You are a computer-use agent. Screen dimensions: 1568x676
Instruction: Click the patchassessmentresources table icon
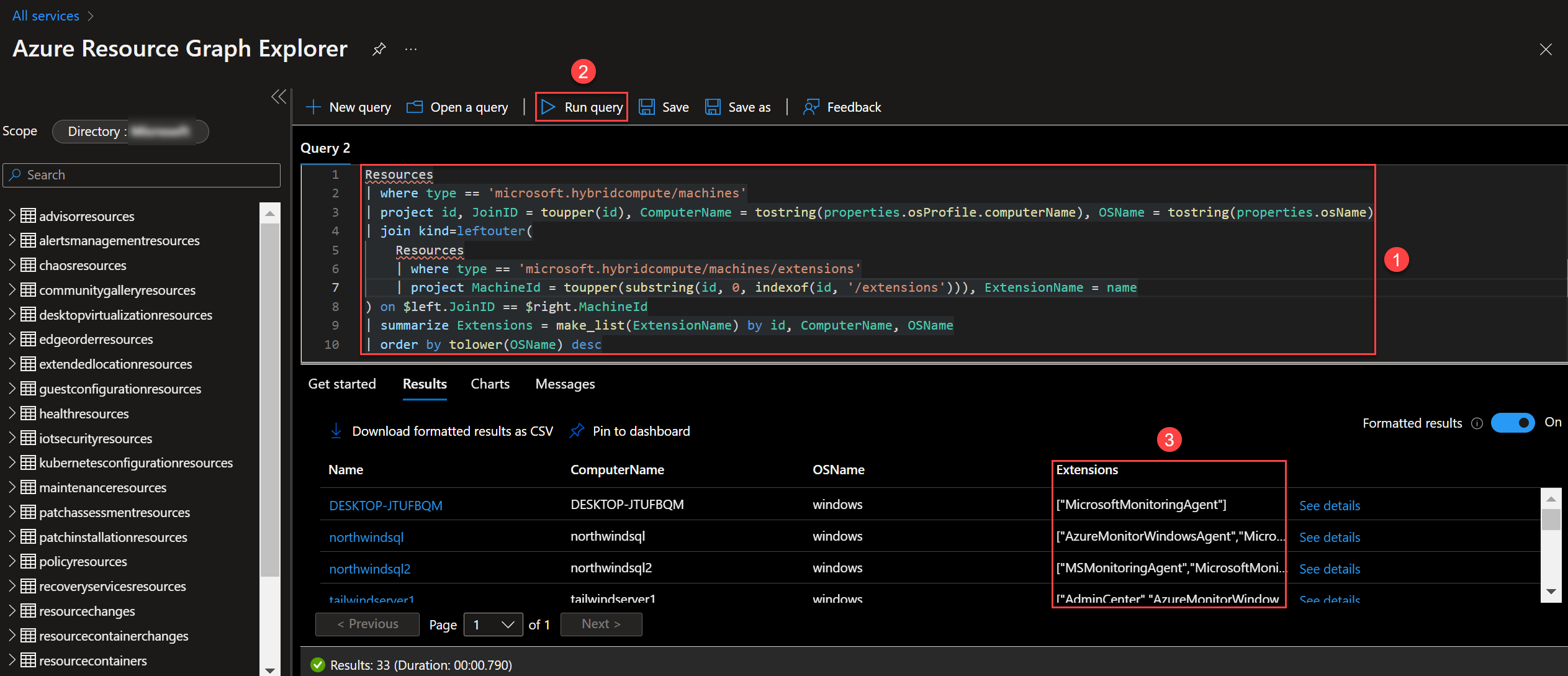coord(28,512)
